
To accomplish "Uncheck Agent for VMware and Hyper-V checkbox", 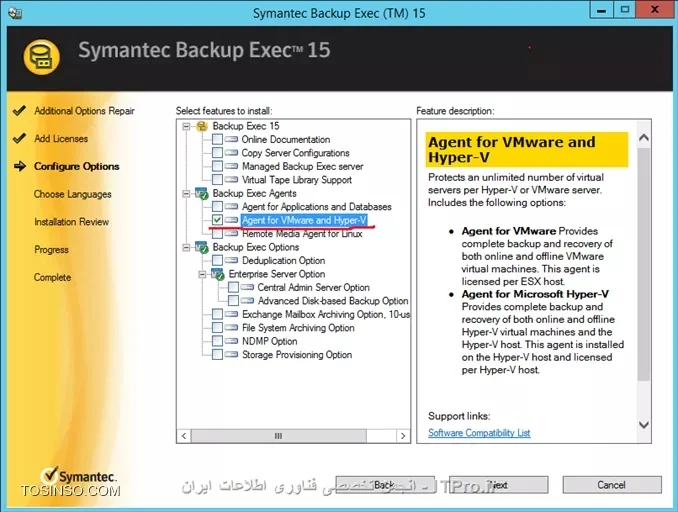I will point(217,220).
